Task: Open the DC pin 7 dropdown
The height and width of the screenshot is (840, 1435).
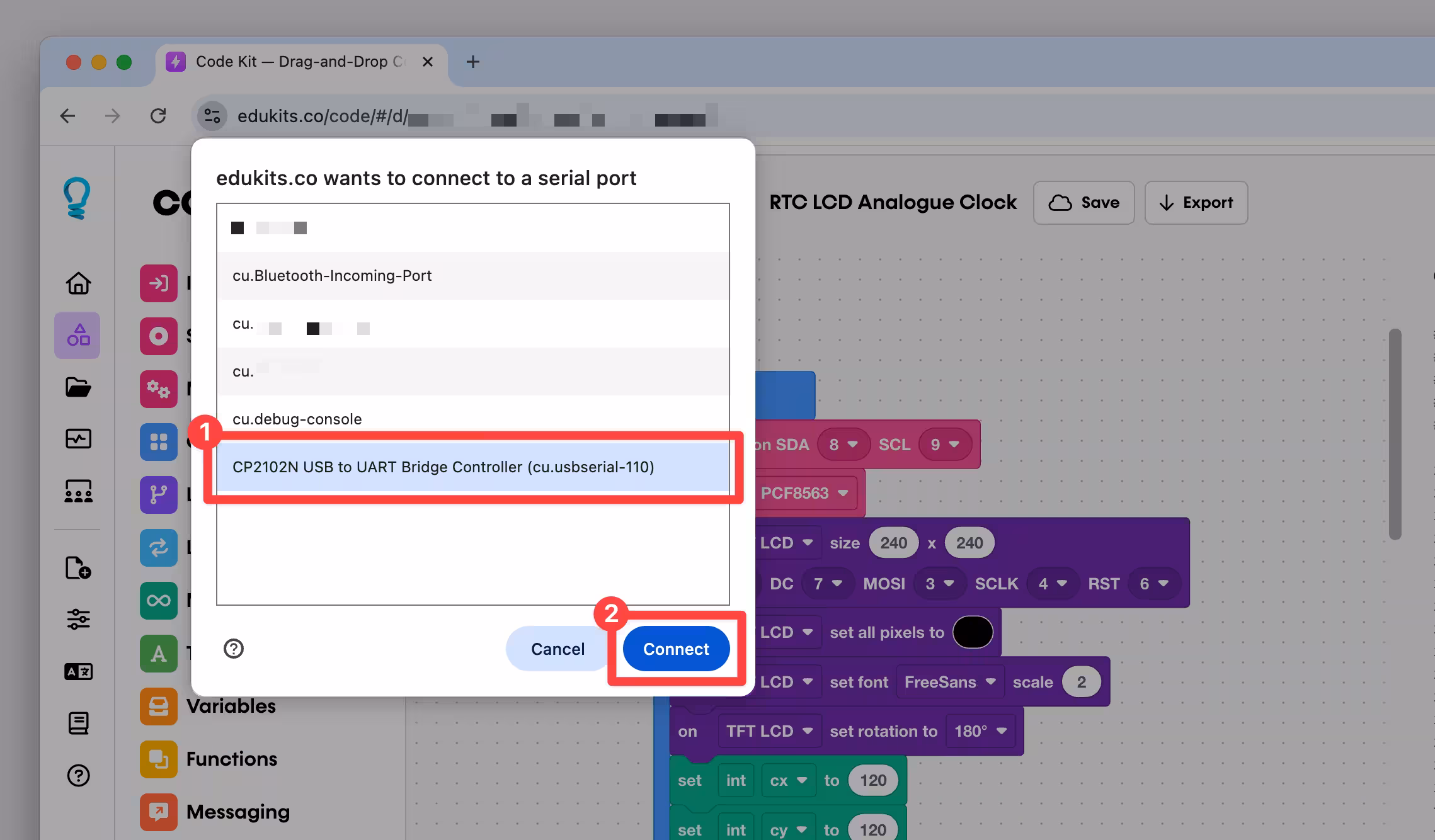Action: pos(828,584)
